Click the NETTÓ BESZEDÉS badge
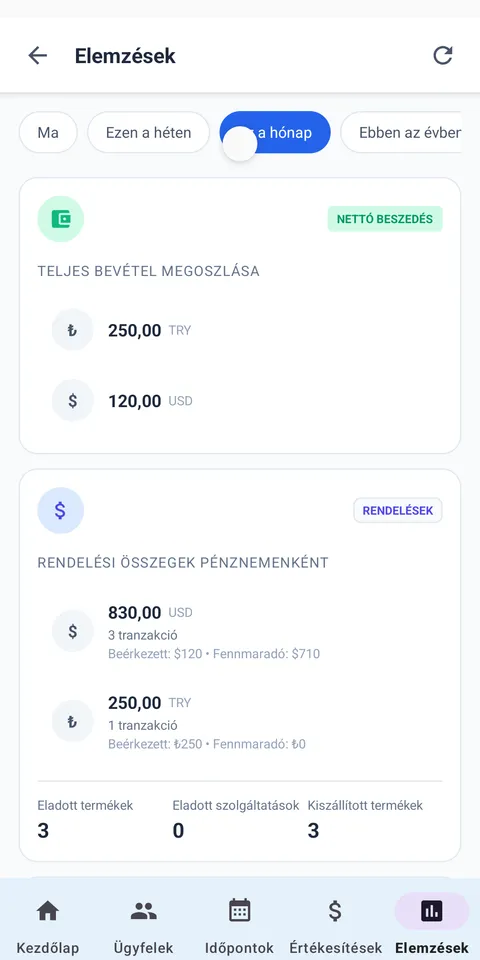Image resolution: width=480 pixels, height=960 pixels. click(x=385, y=219)
